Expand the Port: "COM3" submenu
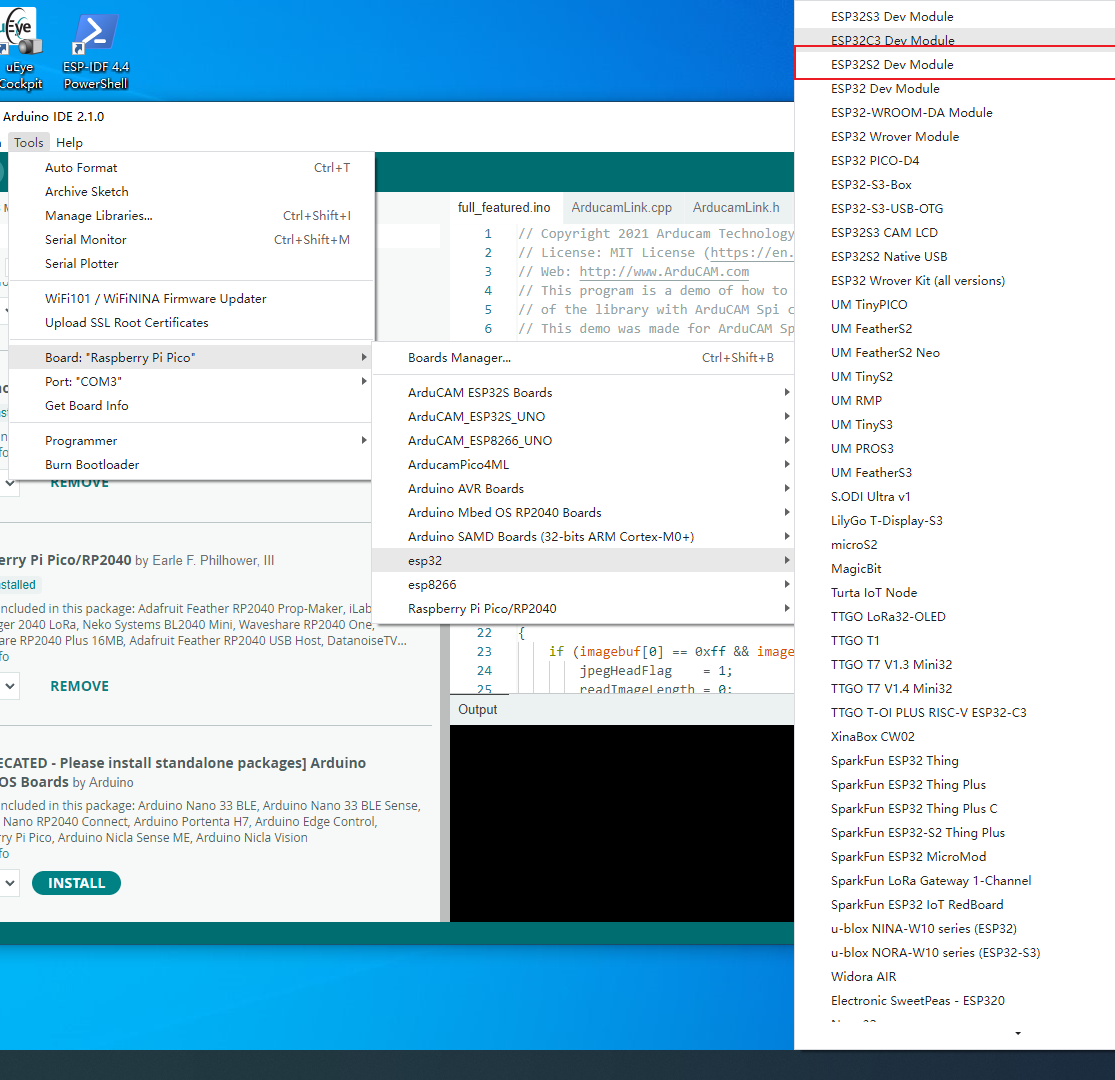This screenshot has height=1080, width=1115. click(x=191, y=382)
